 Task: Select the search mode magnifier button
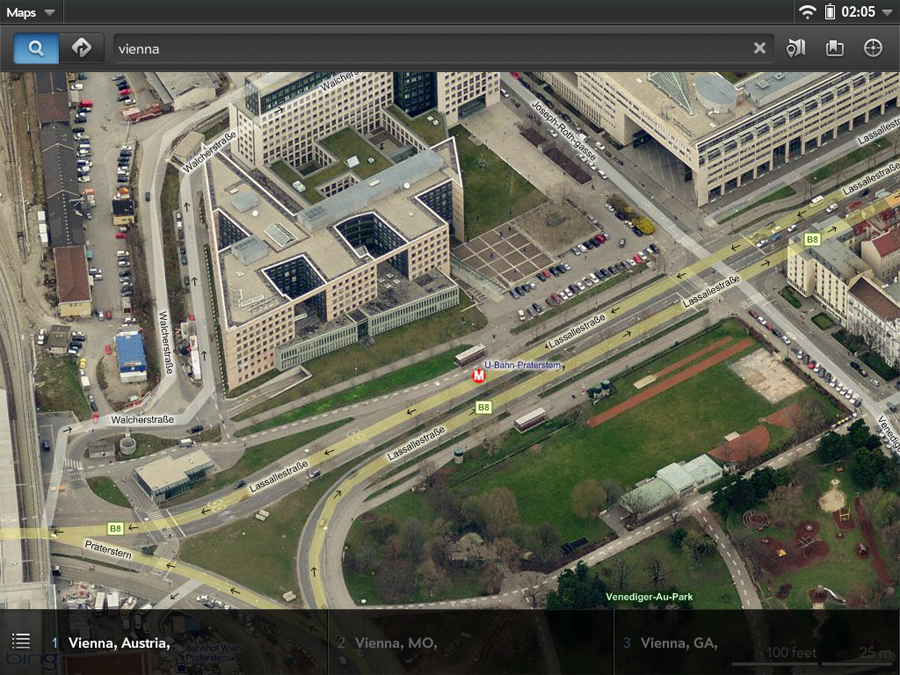click(36, 48)
